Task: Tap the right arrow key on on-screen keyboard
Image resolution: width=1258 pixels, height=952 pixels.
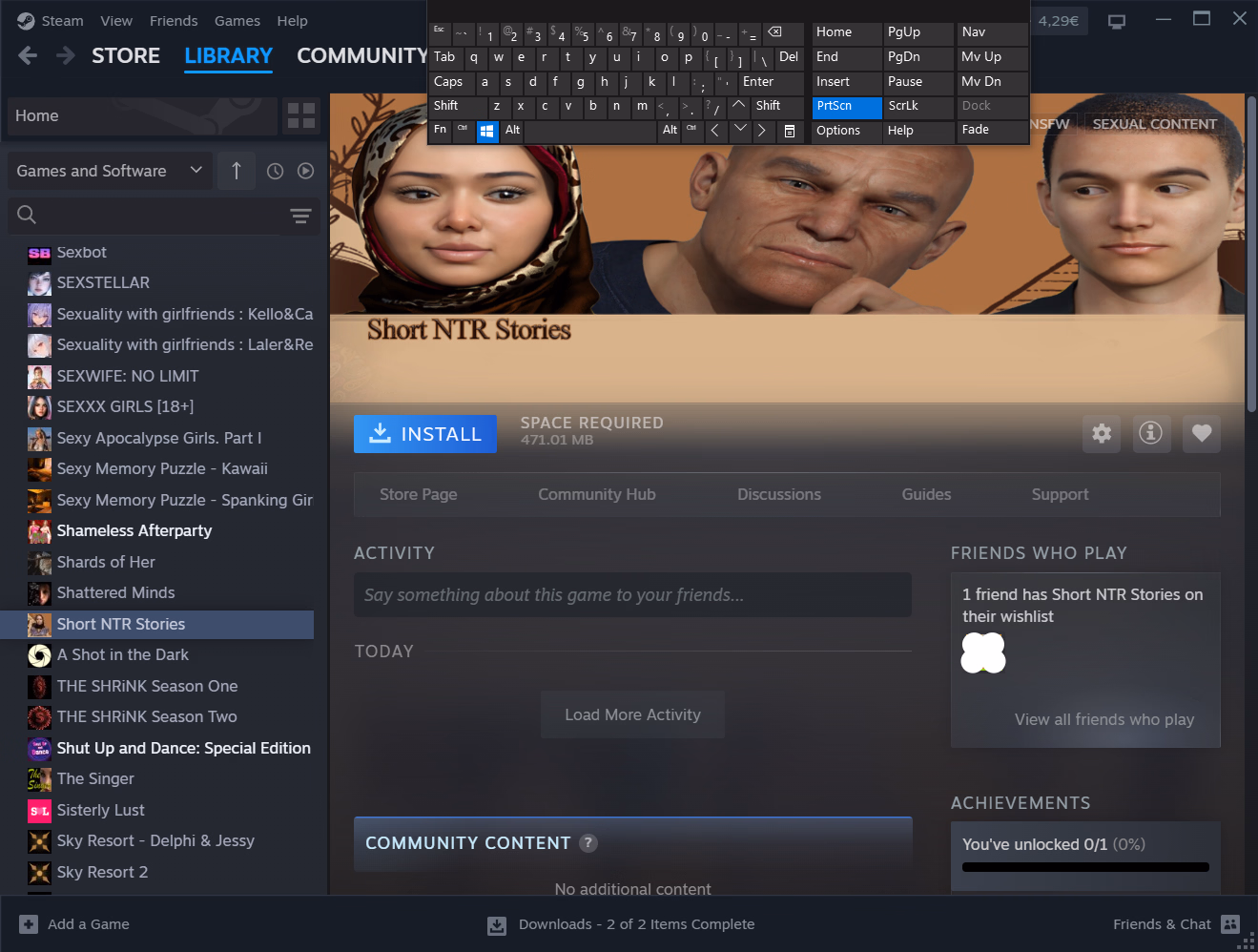Action: point(762,131)
